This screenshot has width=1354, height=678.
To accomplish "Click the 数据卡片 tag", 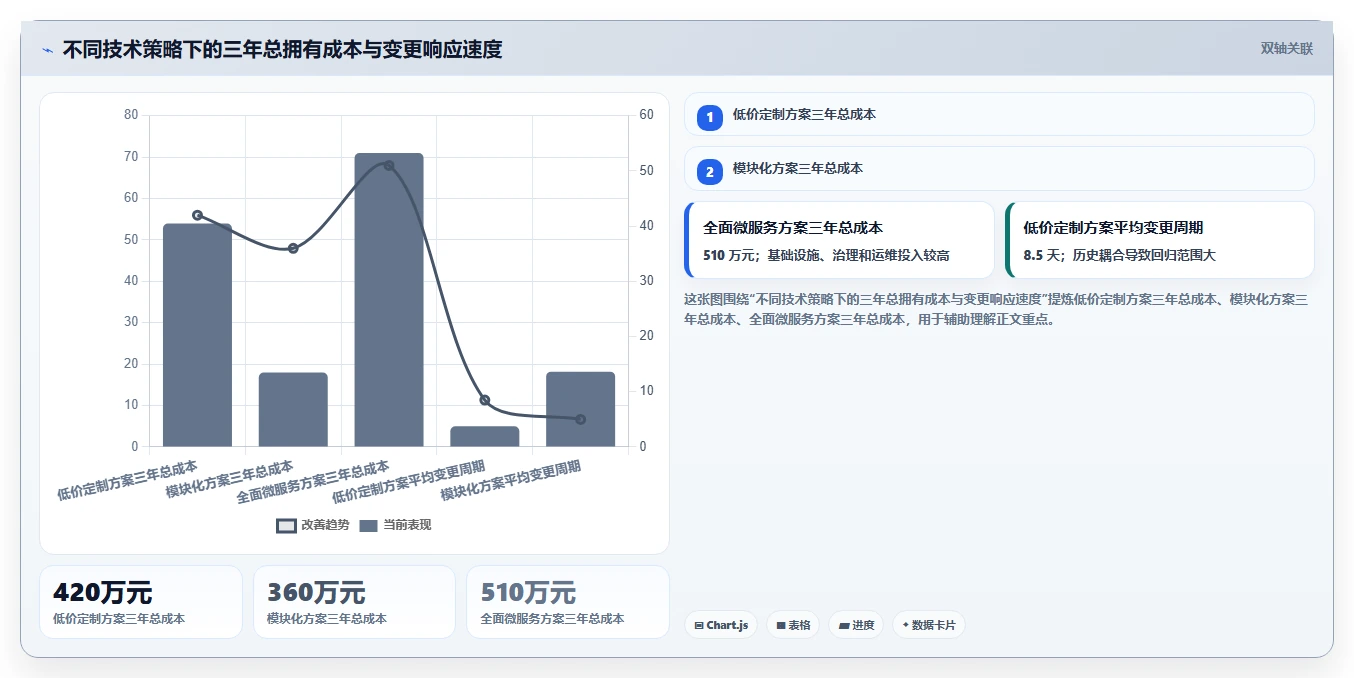I will (929, 625).
